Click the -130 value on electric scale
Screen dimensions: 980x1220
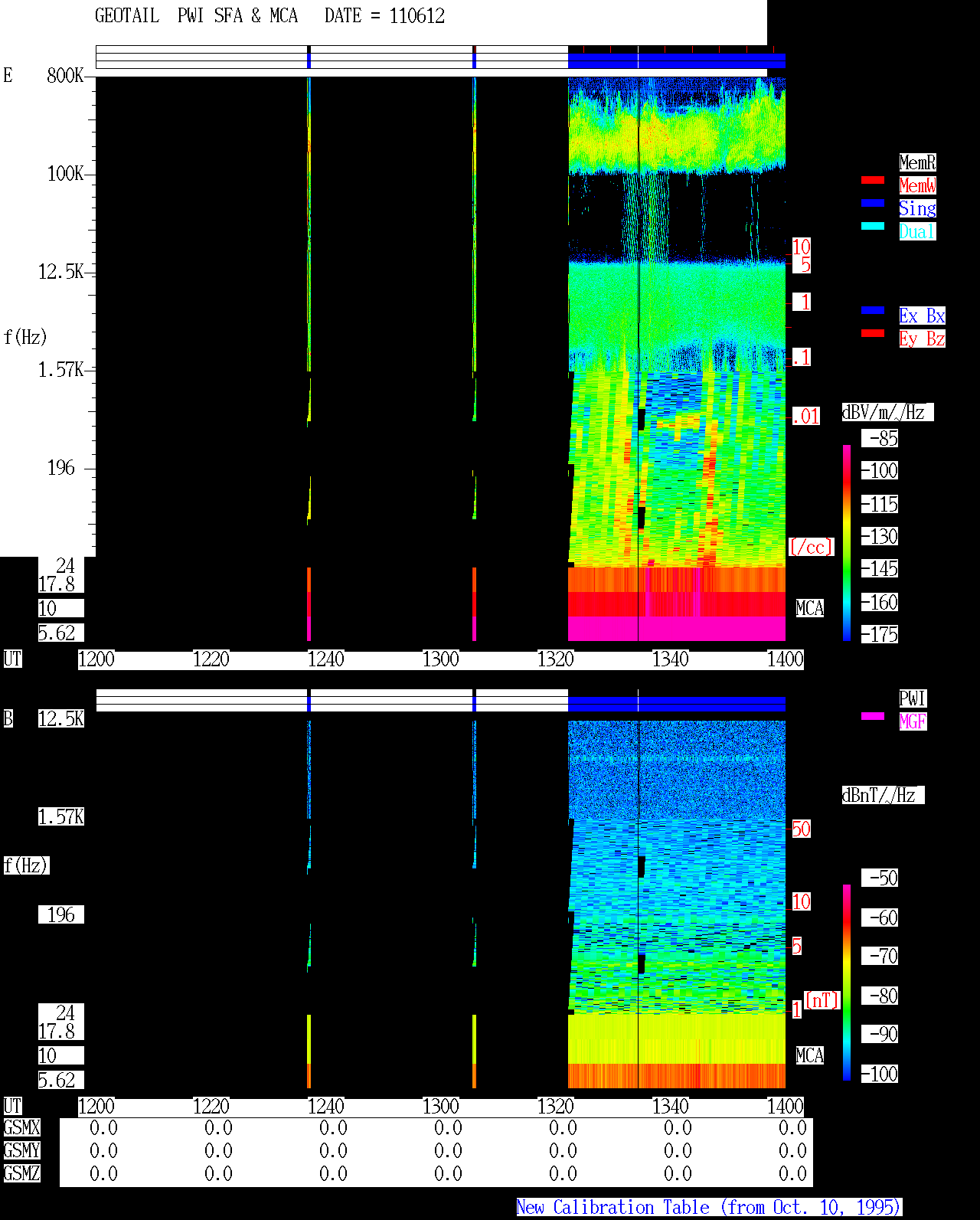(880, 536)
